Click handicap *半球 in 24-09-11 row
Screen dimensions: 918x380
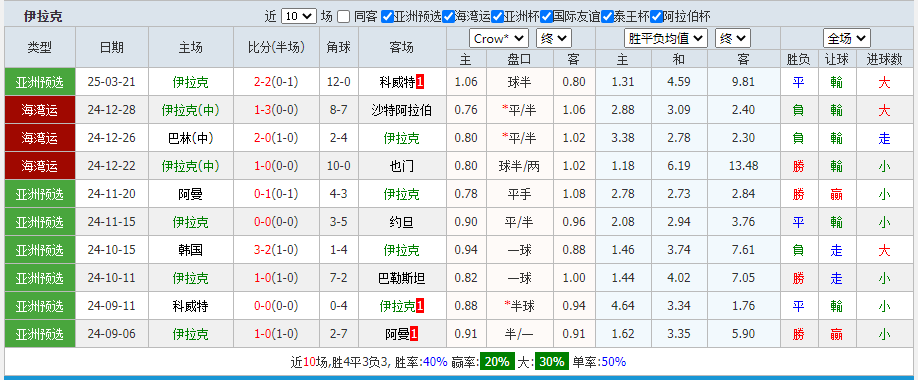pyautogui.click(x=519, y=306)
